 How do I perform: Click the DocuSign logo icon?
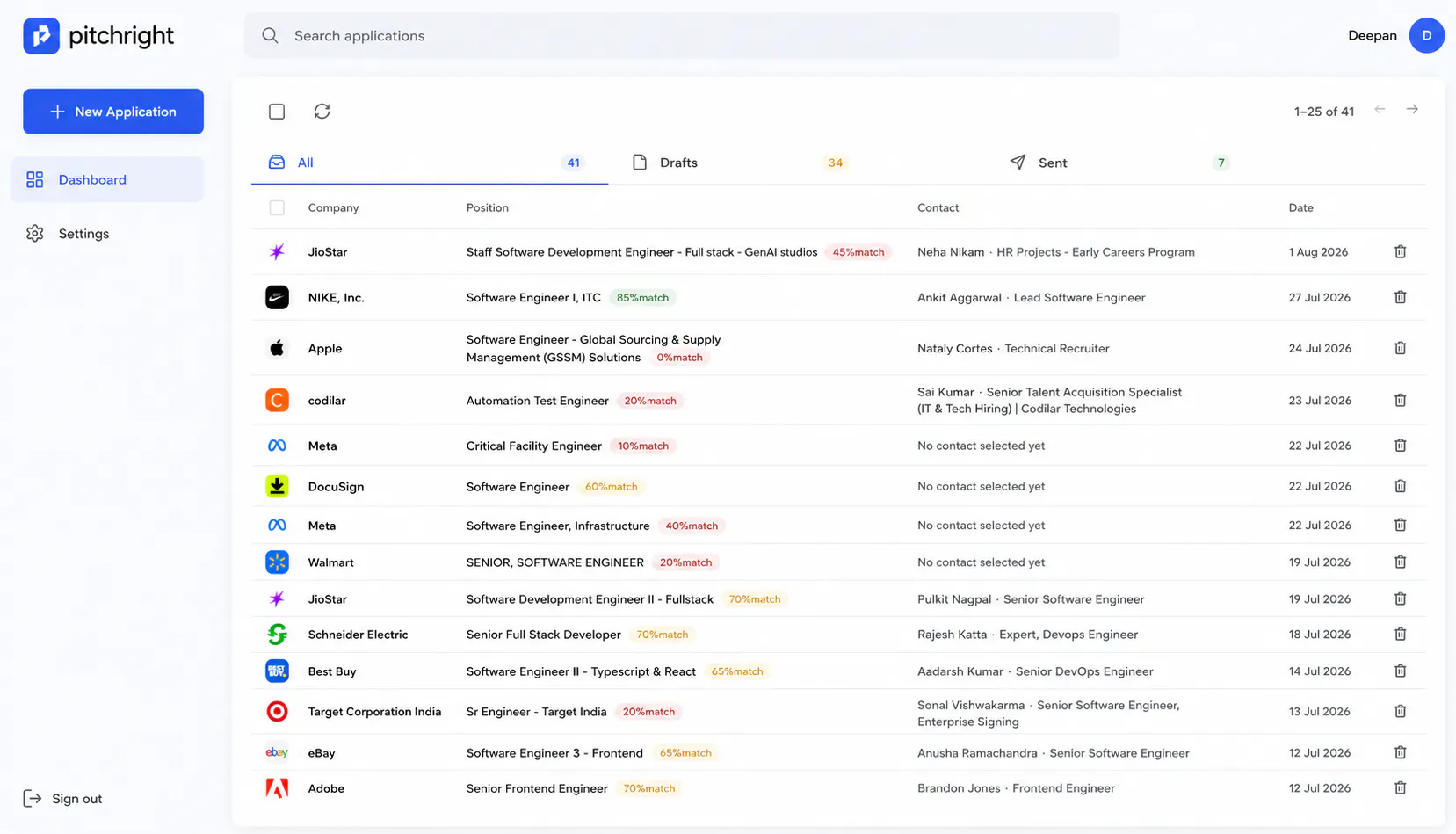[277, 486]
